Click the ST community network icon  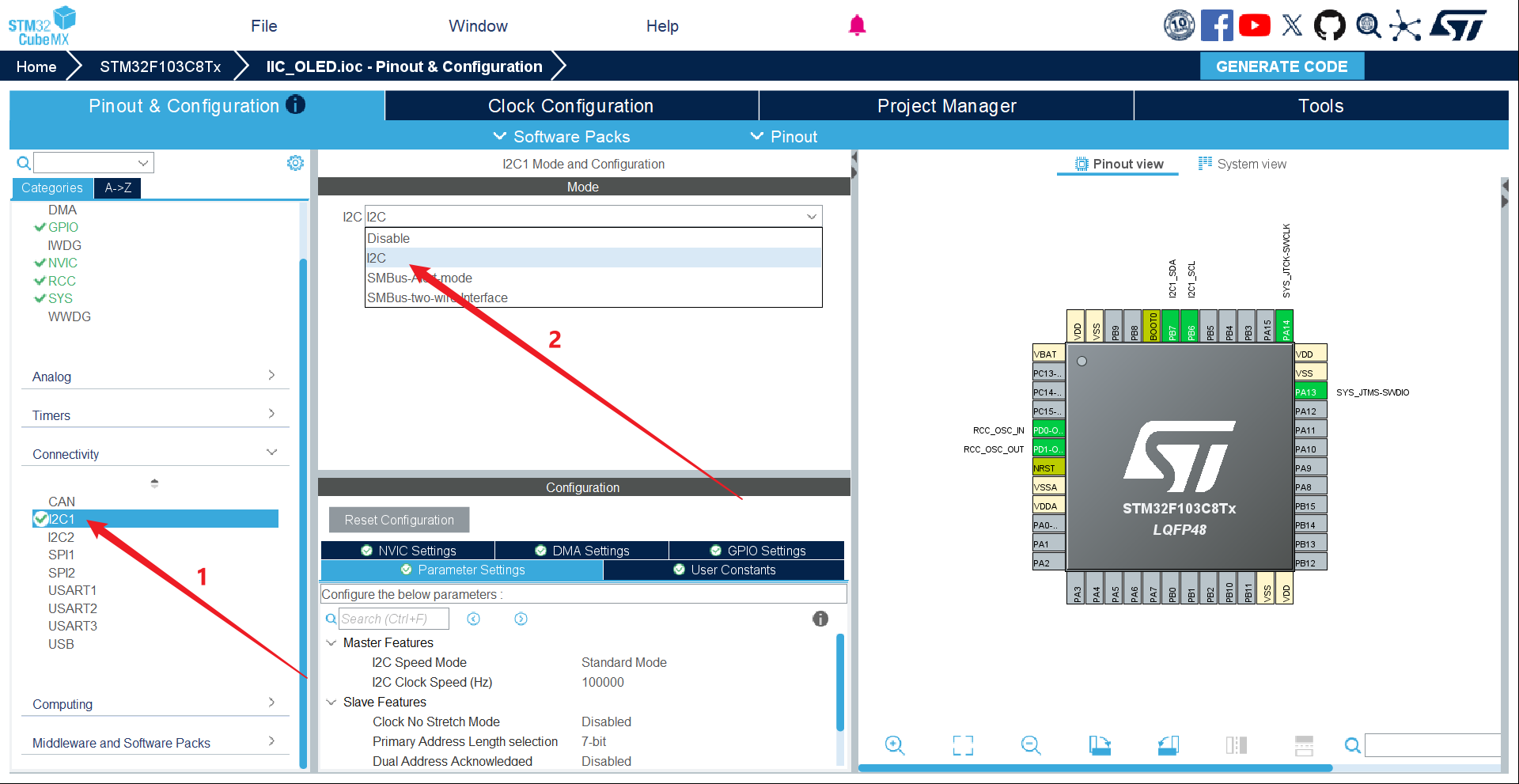(1405, 25)
